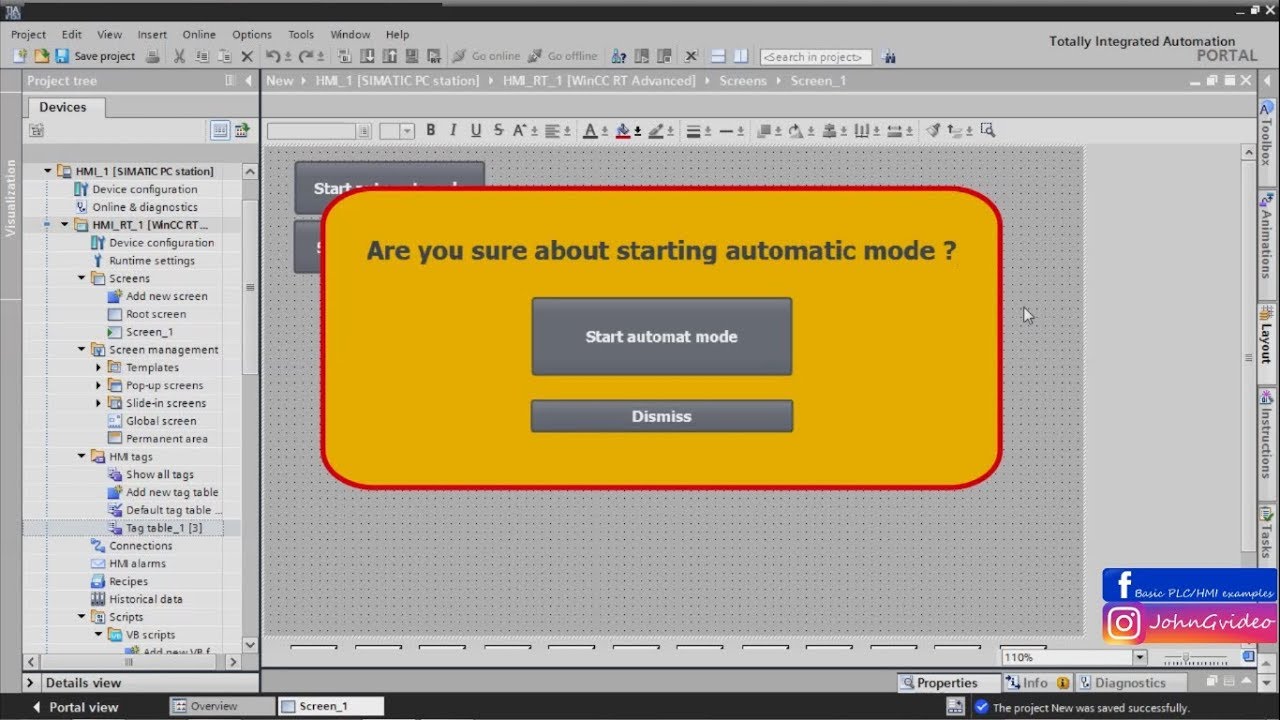This screenshot has height=720, width=1280.
Task: Click the Open project icon
Action: tap(42, 56)
